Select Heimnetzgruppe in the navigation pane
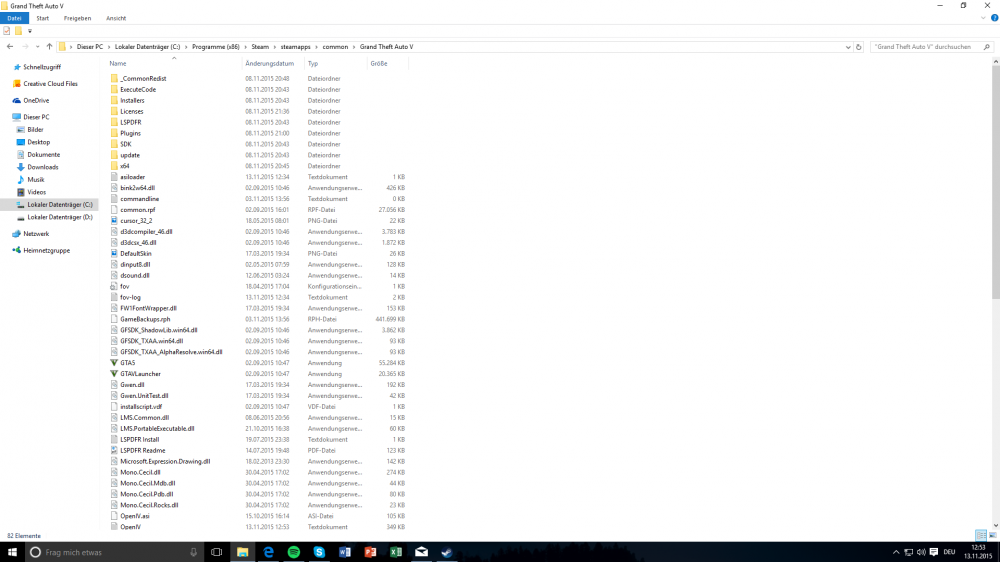Viewport: 1000px width, 562px height. pos(46,250)
